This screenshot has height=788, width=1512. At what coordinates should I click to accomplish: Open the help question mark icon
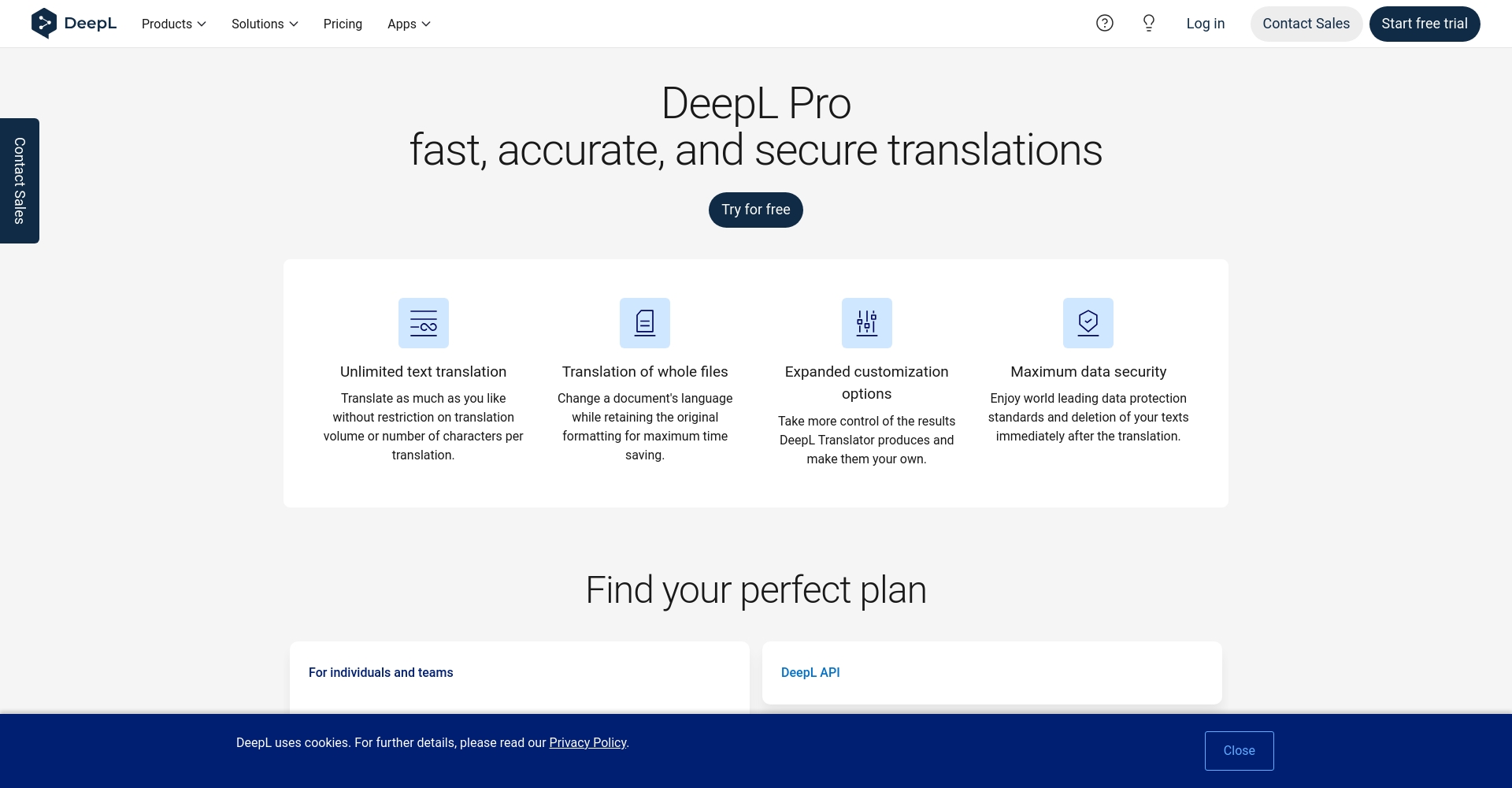(x=1105, y=24)
